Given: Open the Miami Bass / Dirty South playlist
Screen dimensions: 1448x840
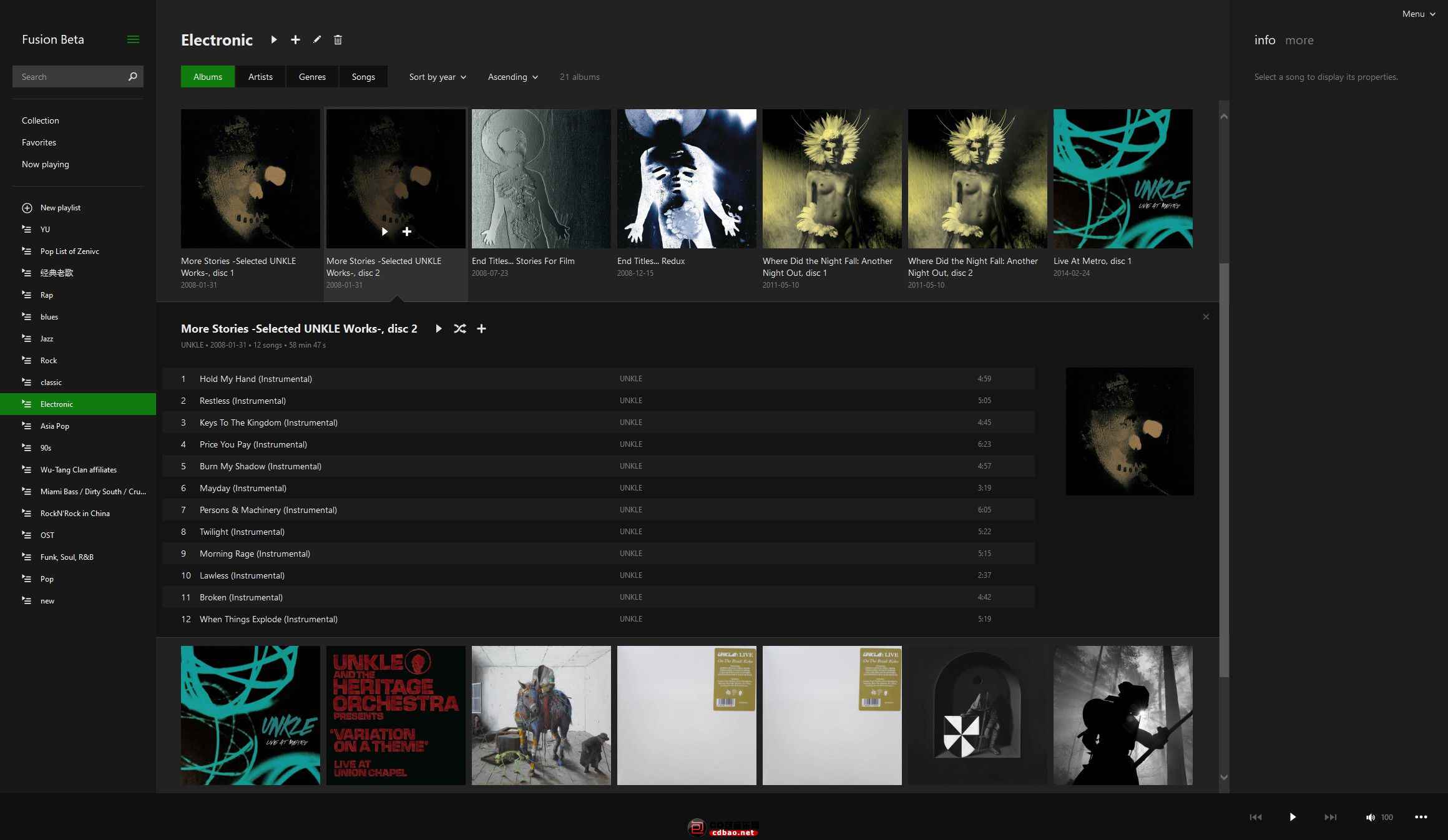Looking at the screenshot, I should click(x=78, y=491).
